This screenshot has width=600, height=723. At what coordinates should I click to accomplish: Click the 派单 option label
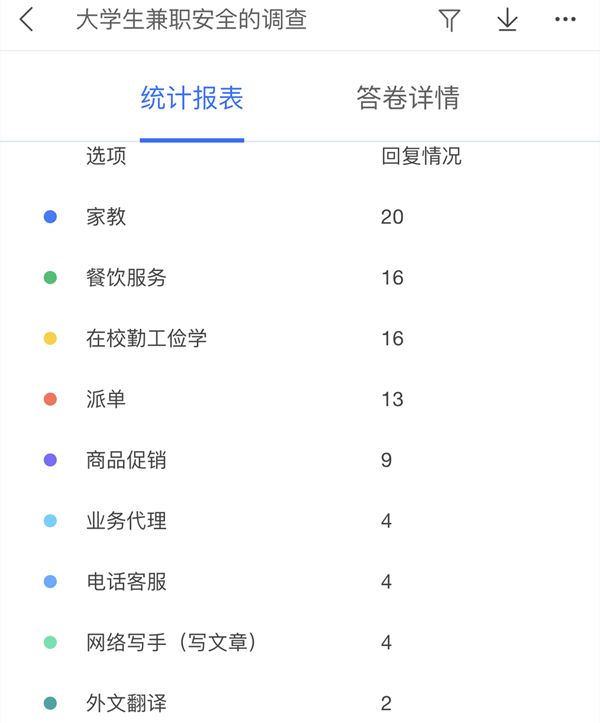(x=107, y=400)
